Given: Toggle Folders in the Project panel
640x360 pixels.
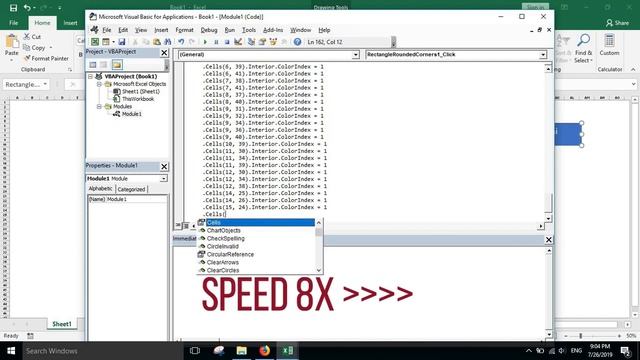Looking at the screenshot, I should coord(117,65).
